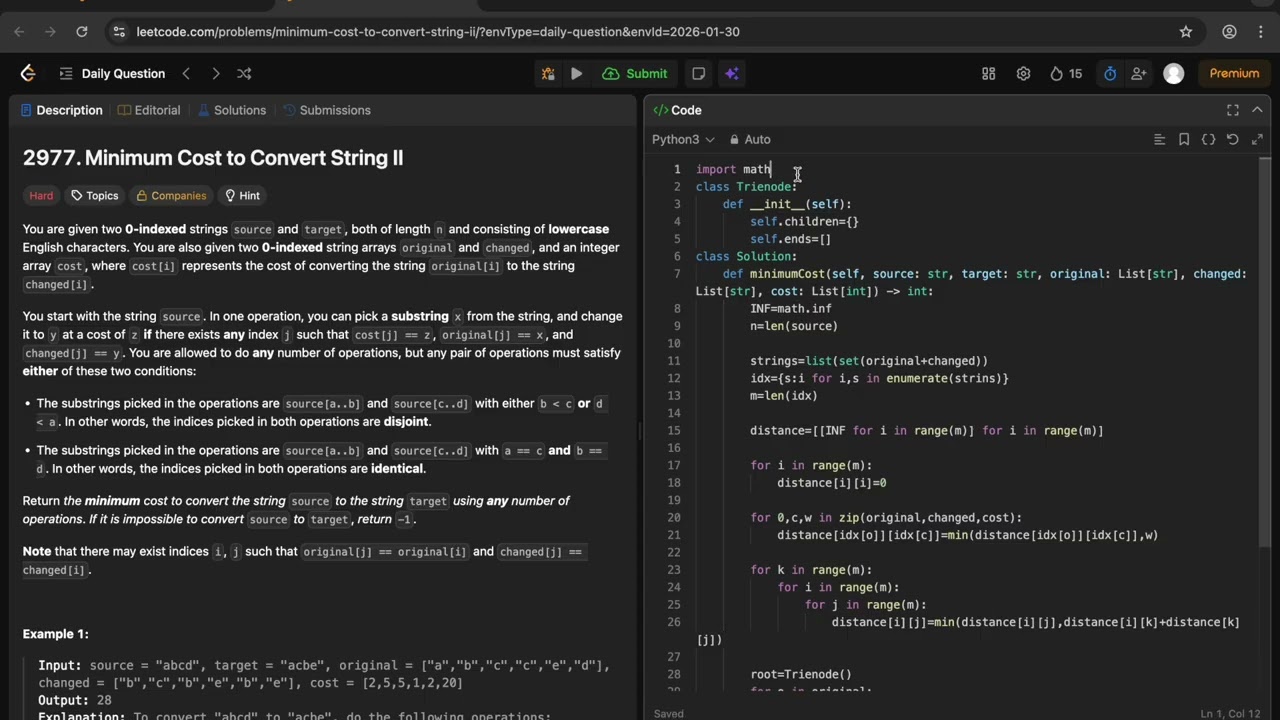Switch to the Description tab

point(61,110)
